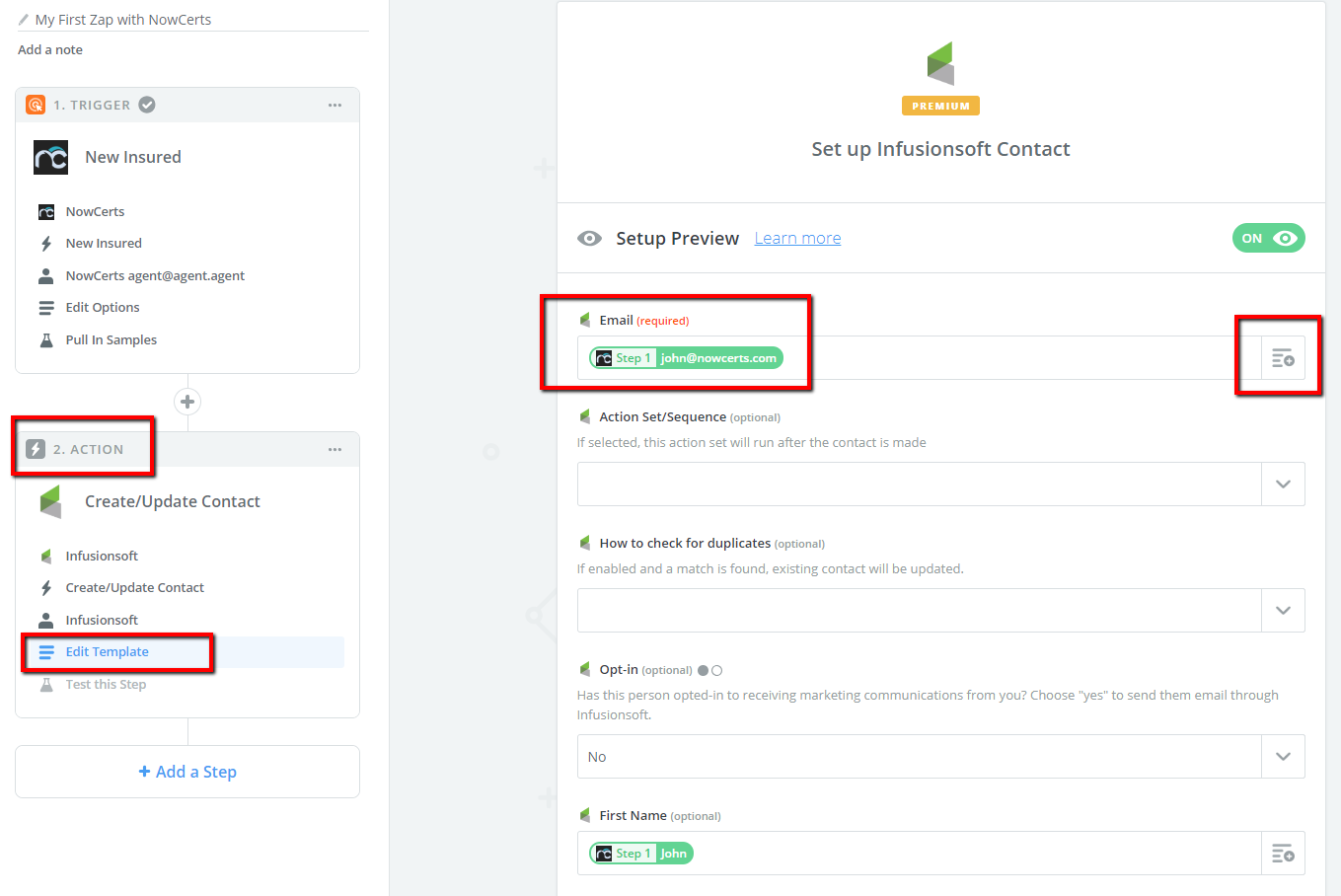Open the insert-field picker for Email
The width and height of the screenshot is (1341, 896).
1283,358
